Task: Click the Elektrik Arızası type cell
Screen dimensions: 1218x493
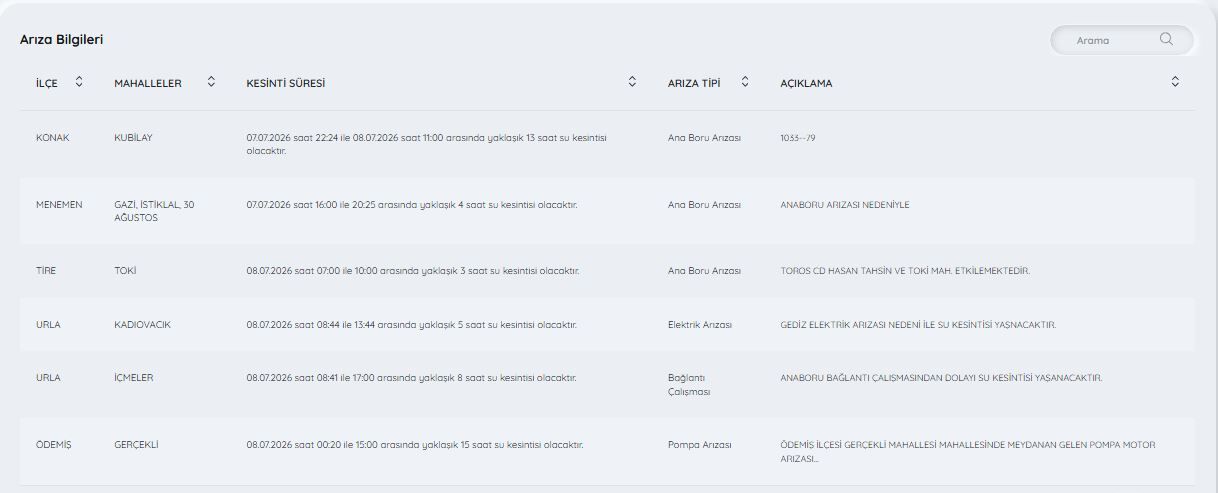Action: (700, 325)
